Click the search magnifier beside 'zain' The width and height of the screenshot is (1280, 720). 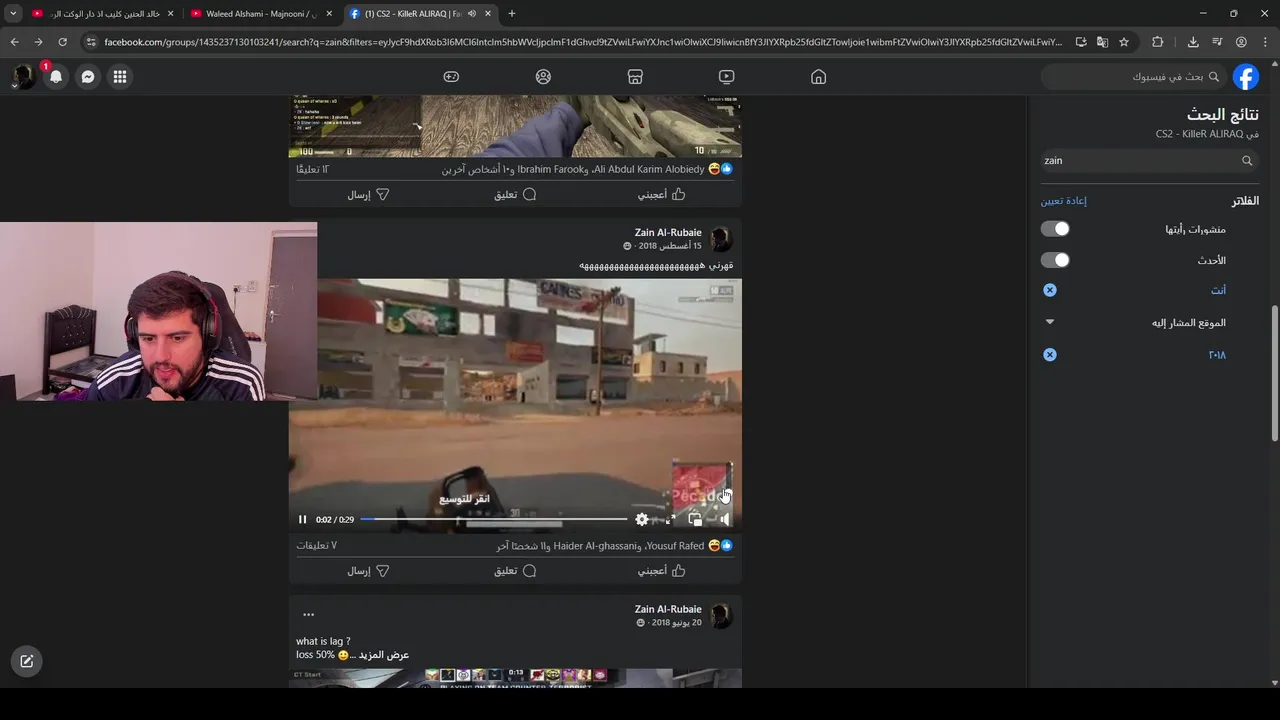1247,160
